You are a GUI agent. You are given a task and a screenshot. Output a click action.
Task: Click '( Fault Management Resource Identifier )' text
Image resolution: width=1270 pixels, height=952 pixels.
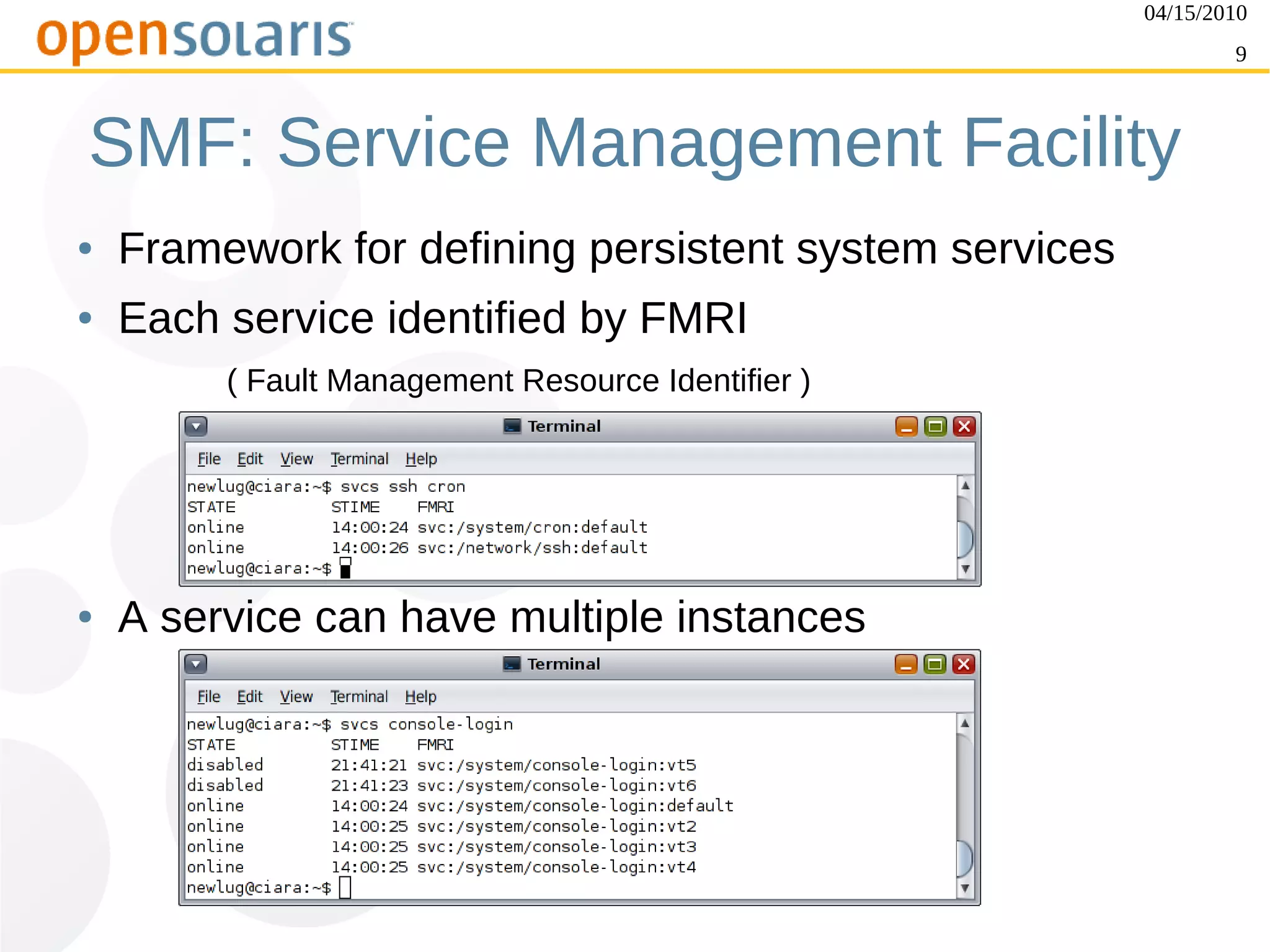pos(519,381)
